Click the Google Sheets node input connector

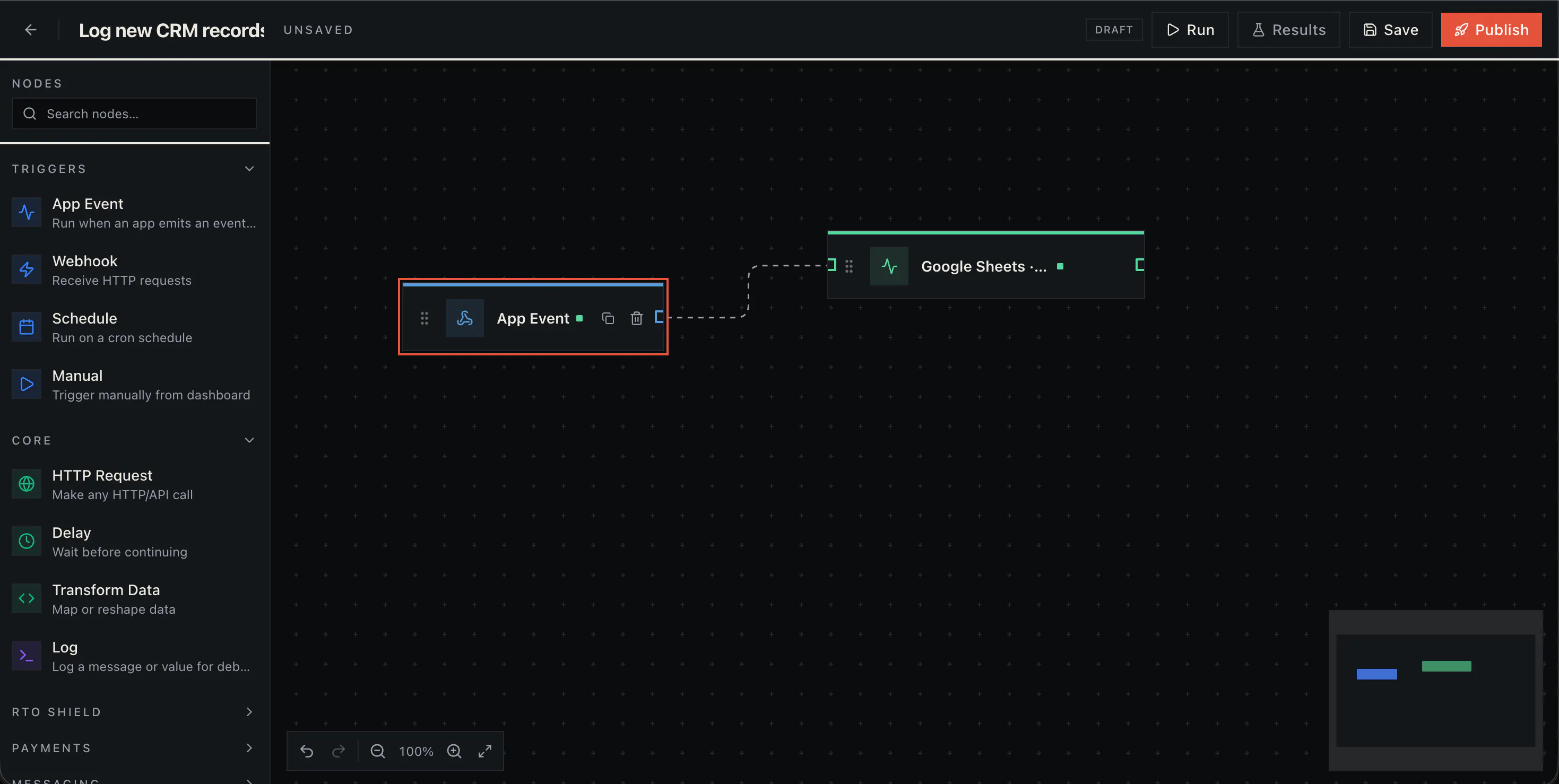pos(832,265)
